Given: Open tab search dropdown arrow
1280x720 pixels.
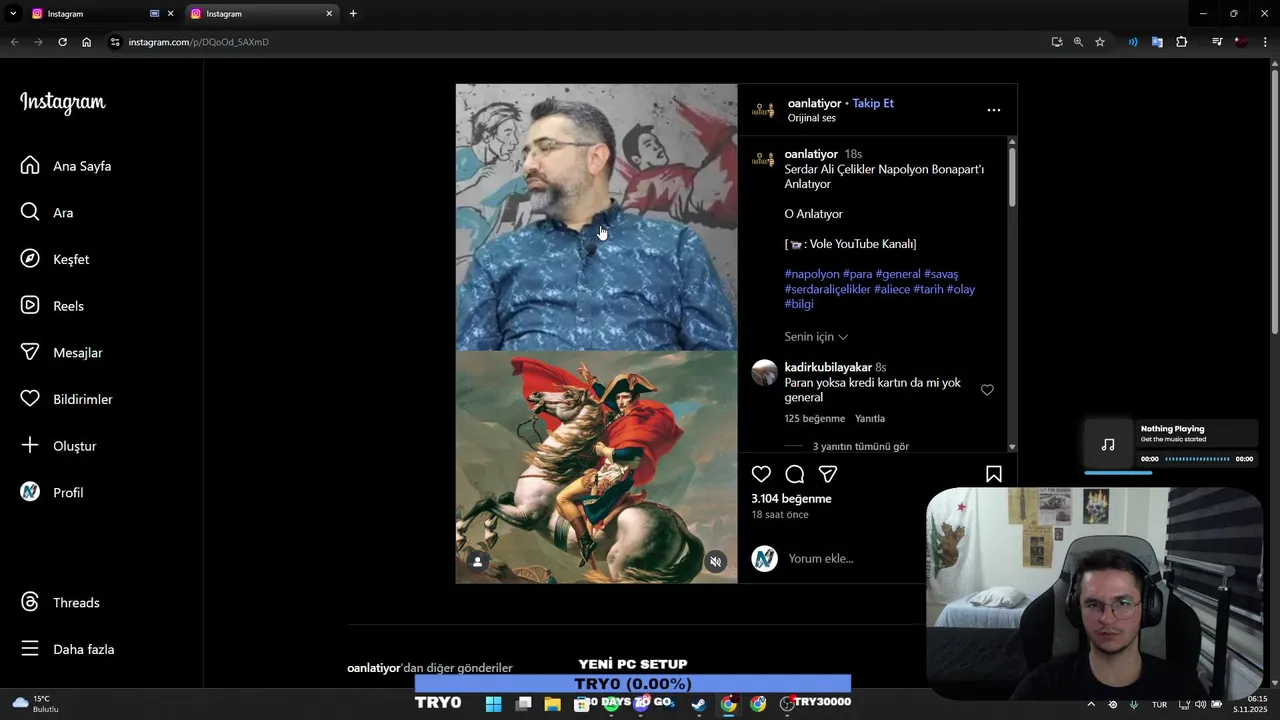Looking at the screenshot, I should coord(13,14).
